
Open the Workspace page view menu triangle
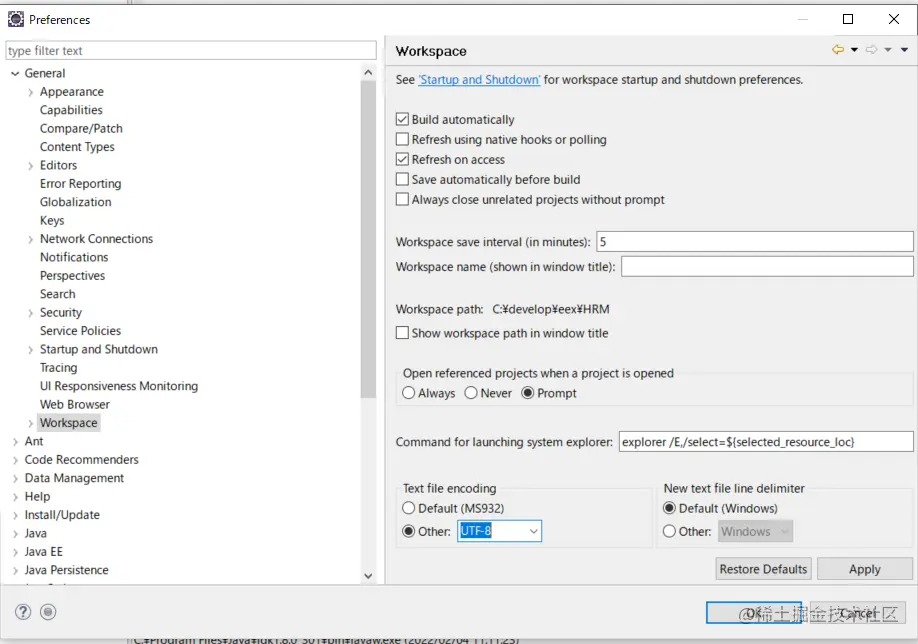[x=905, y=50]
